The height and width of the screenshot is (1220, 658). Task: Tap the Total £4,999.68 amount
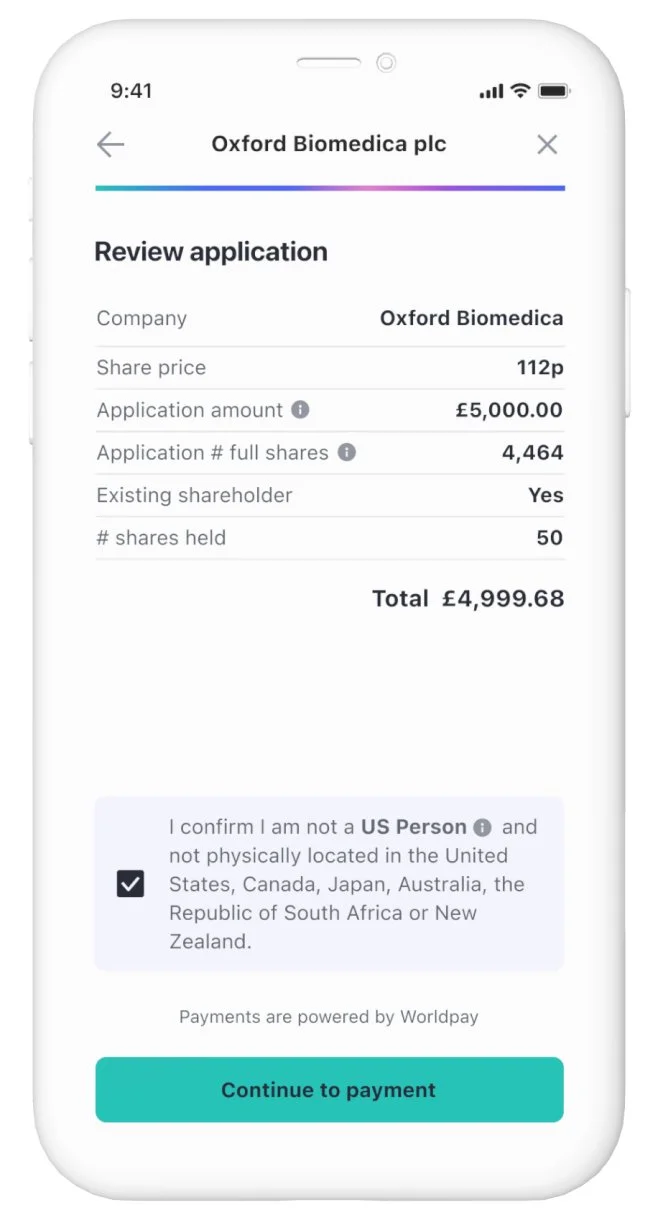pyautogui.click(x=468, y=599)
